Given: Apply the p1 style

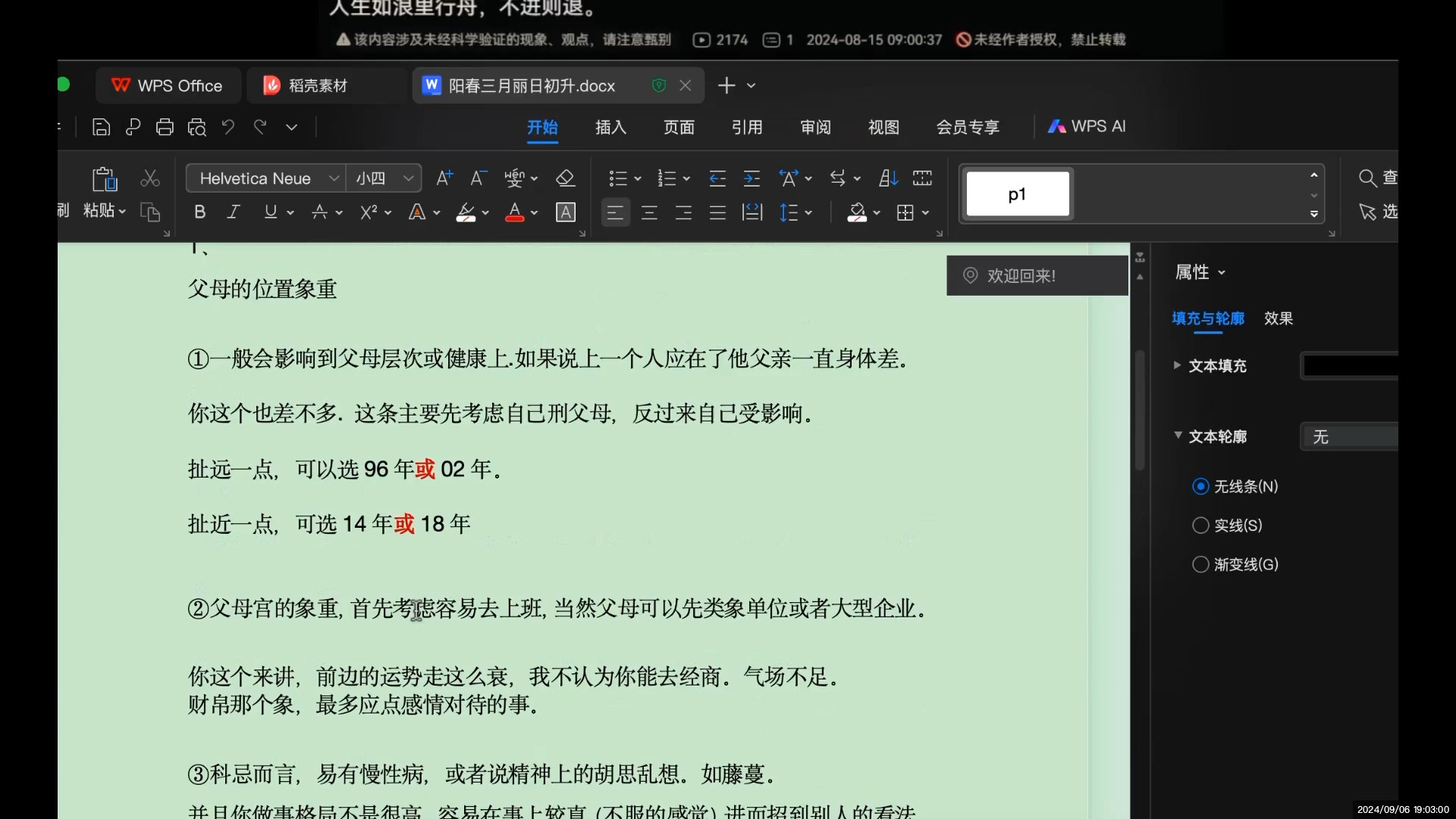Looking at the screenshot, I should coord(1018,194).
